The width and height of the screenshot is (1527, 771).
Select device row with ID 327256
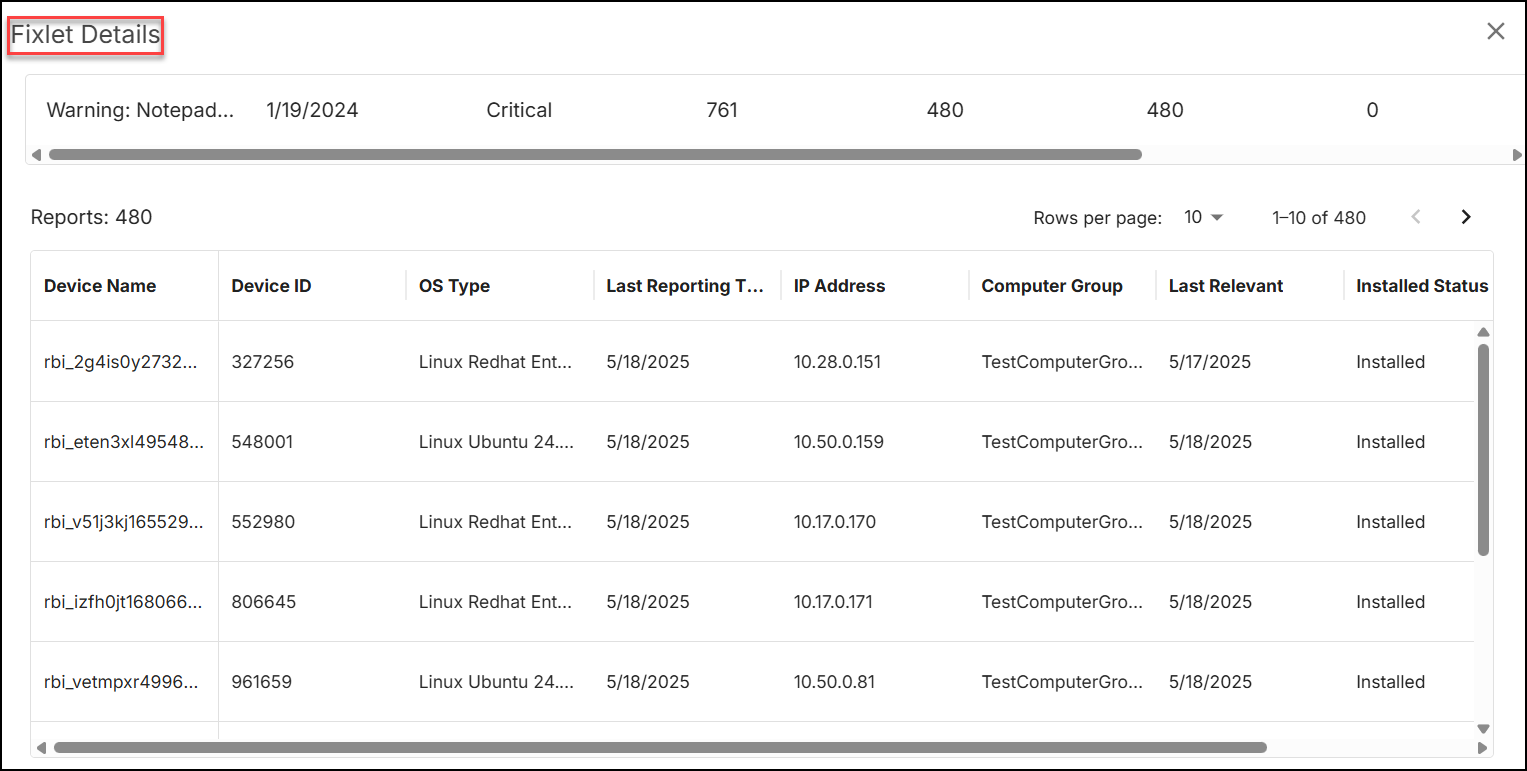click(x=262, y=362)
